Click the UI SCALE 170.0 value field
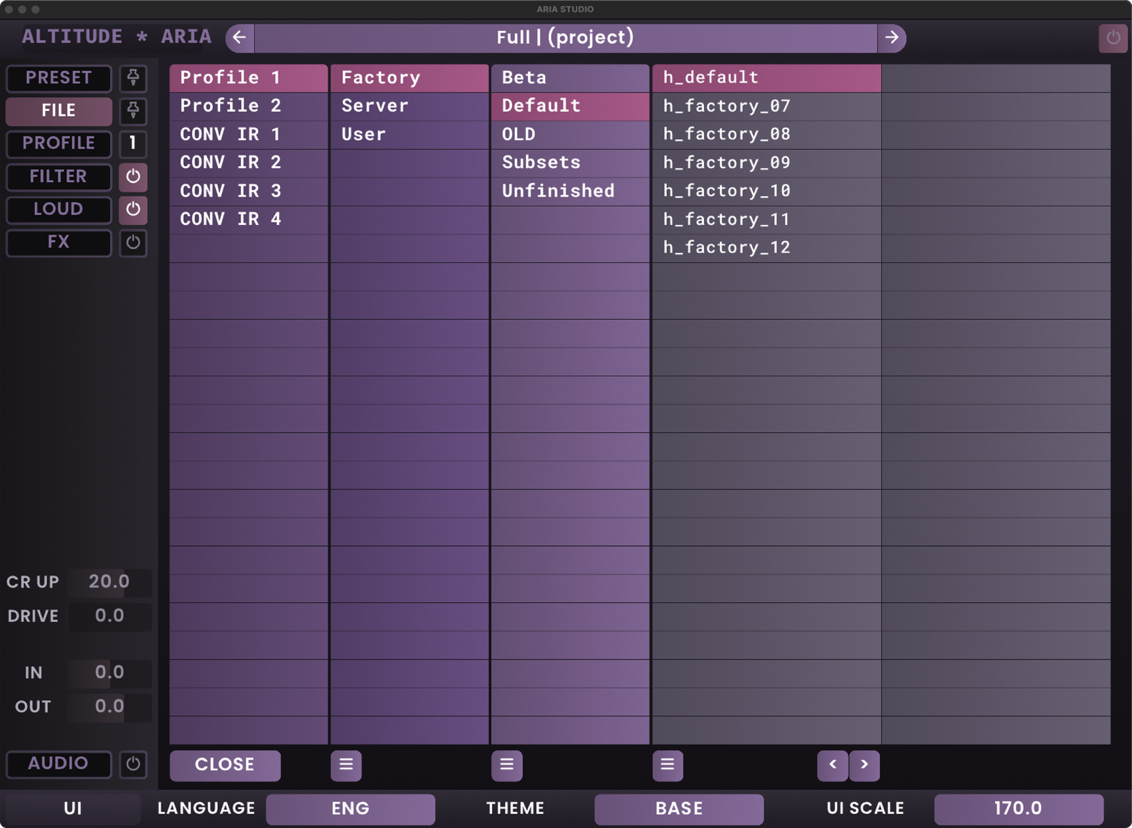The image size is (1132, 828). (x=1018, y=809)
